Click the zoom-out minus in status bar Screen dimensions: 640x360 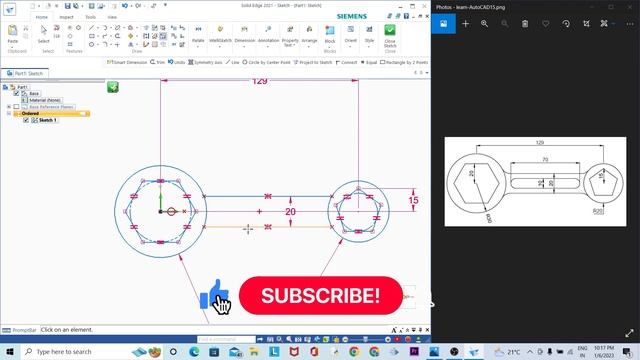click(x=345, y=339)
